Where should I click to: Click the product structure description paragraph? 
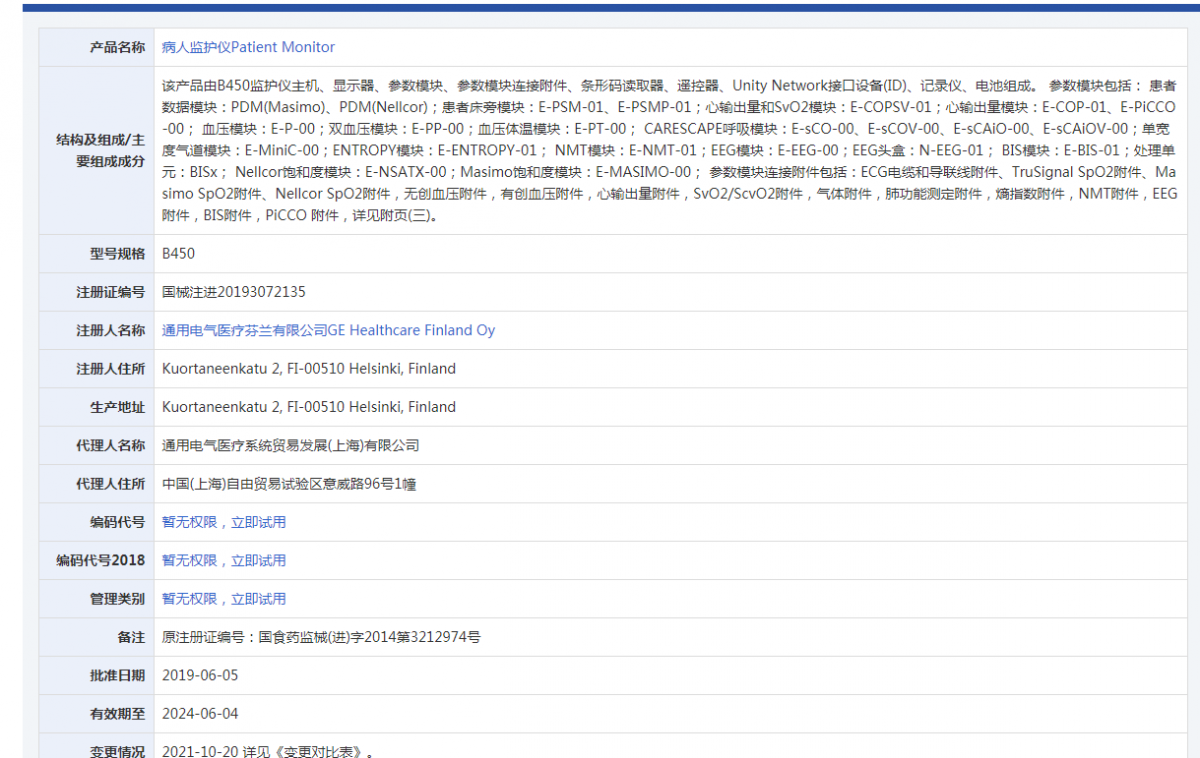click(x=669, y=150)
